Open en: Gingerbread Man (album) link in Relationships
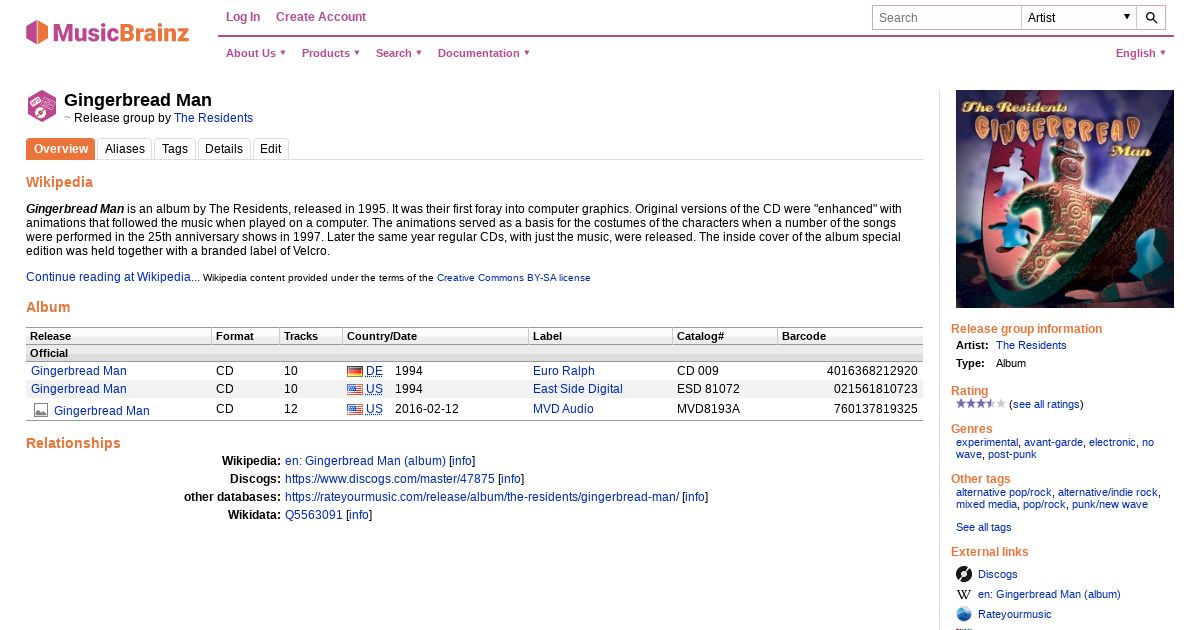The height and width of the screenshot is (630, 1200). coord(365,461)
